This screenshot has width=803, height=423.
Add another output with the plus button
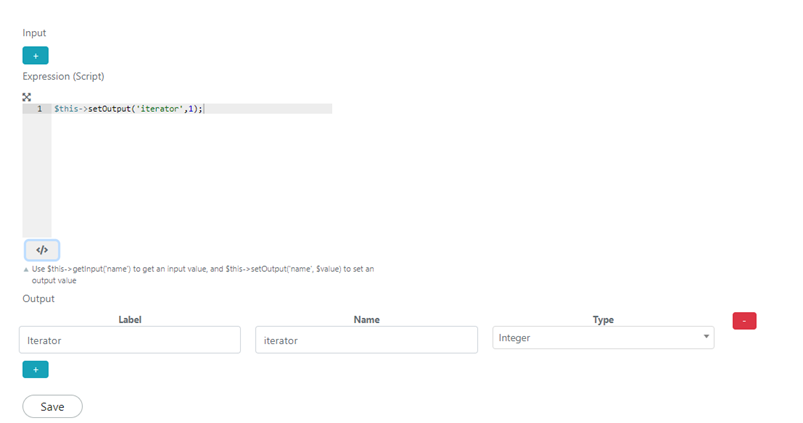(x=35, y=369)
